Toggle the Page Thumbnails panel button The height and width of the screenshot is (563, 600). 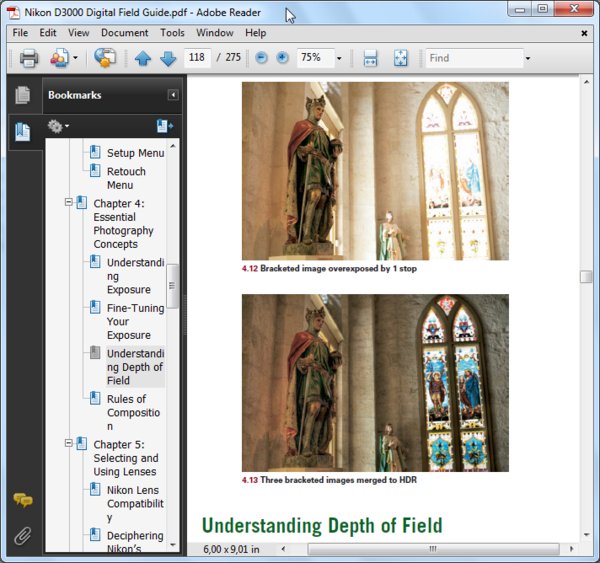pyautogui.click(x=22, y=96)
